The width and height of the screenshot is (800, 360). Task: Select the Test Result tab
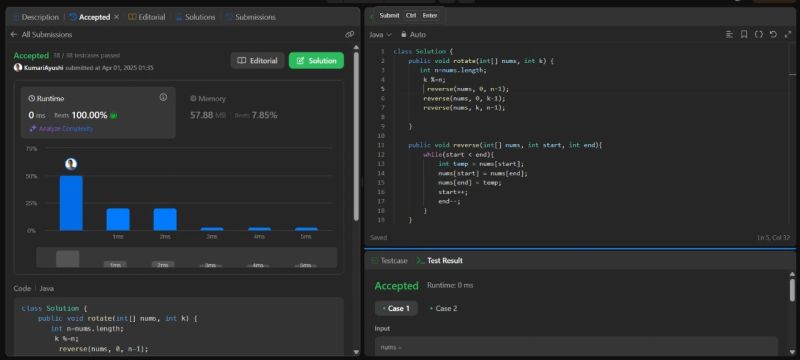(x=440, y=261)
